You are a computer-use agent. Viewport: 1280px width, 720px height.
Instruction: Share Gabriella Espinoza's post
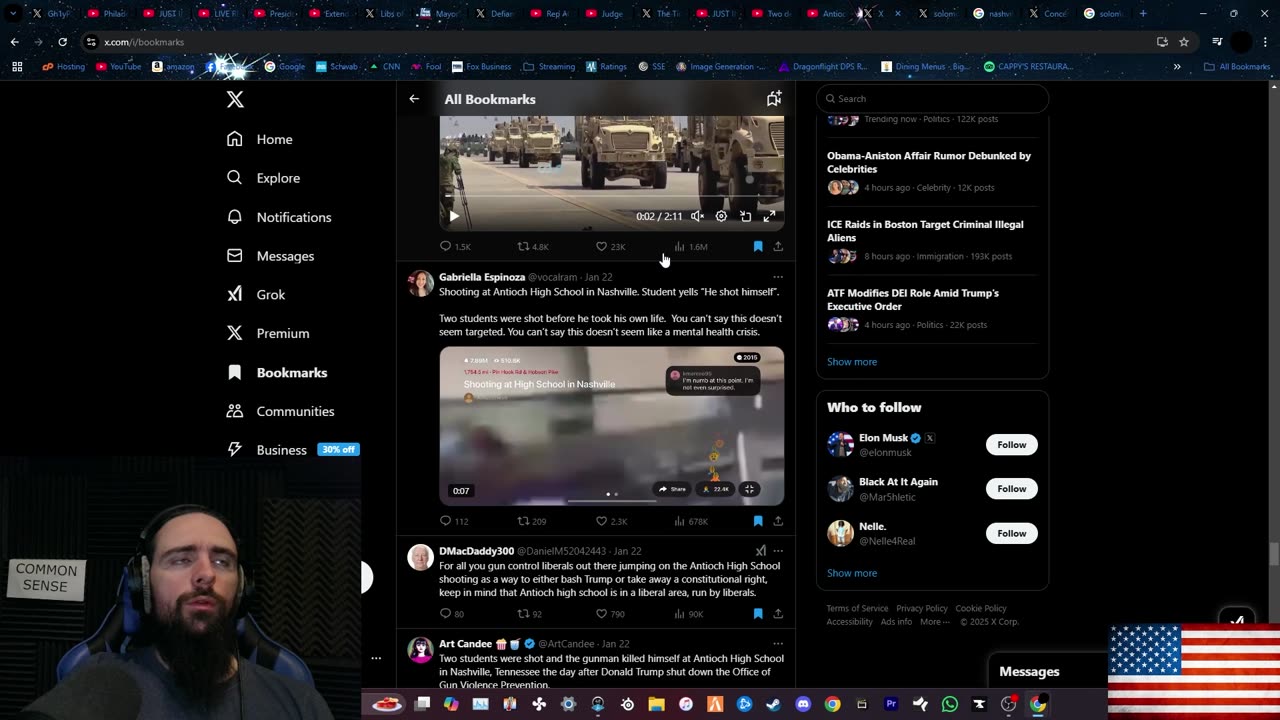(778, 521)
